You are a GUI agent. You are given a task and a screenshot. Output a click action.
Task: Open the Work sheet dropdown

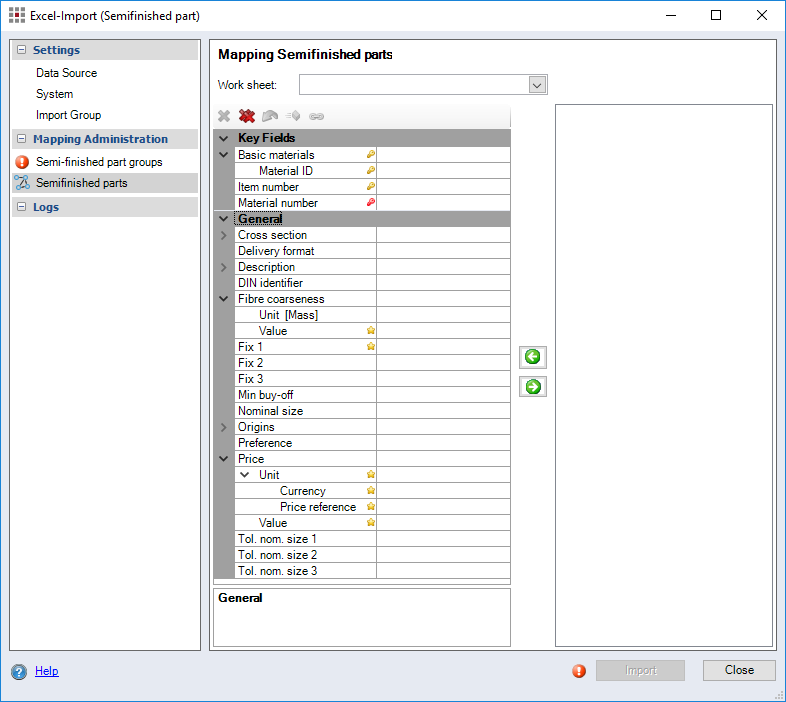(x=537, y=85)
